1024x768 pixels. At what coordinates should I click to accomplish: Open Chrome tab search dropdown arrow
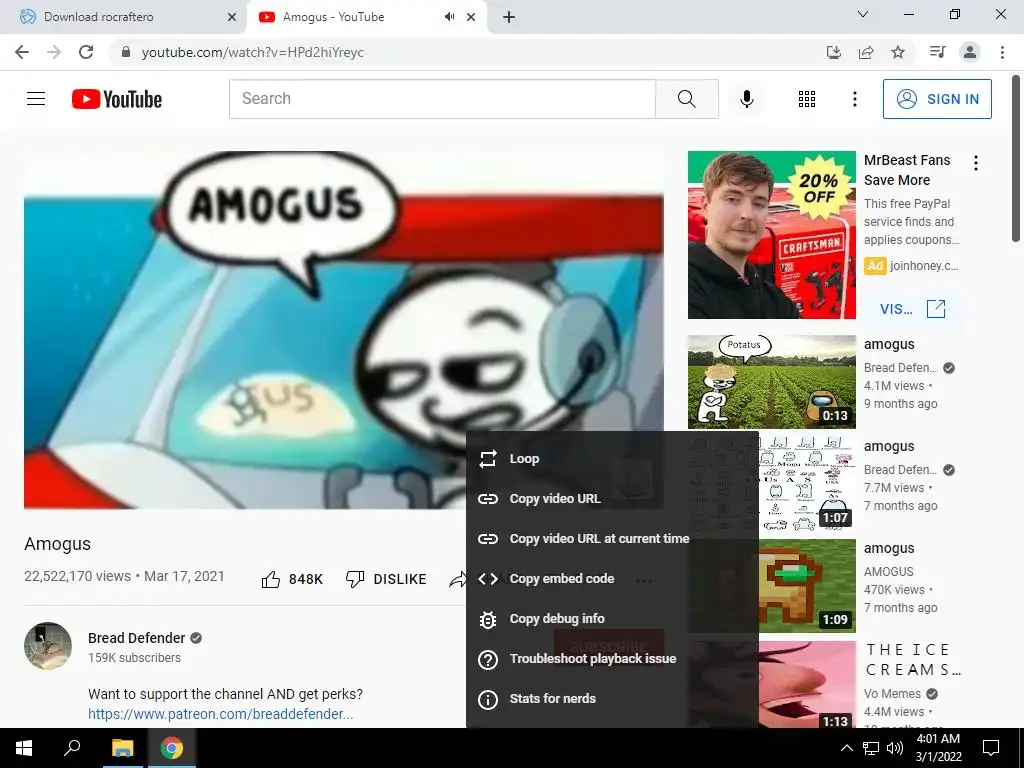(863, 14)
